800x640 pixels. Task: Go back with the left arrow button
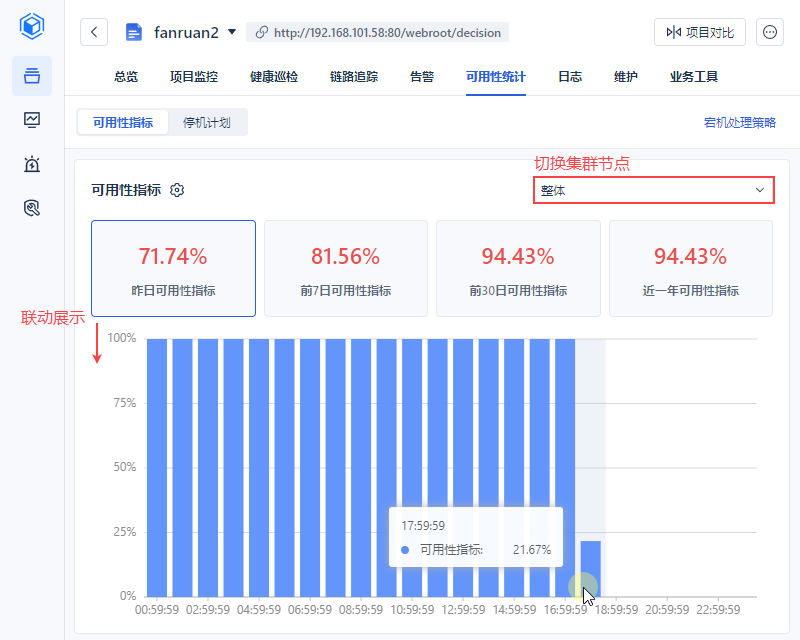pos(94,32)
